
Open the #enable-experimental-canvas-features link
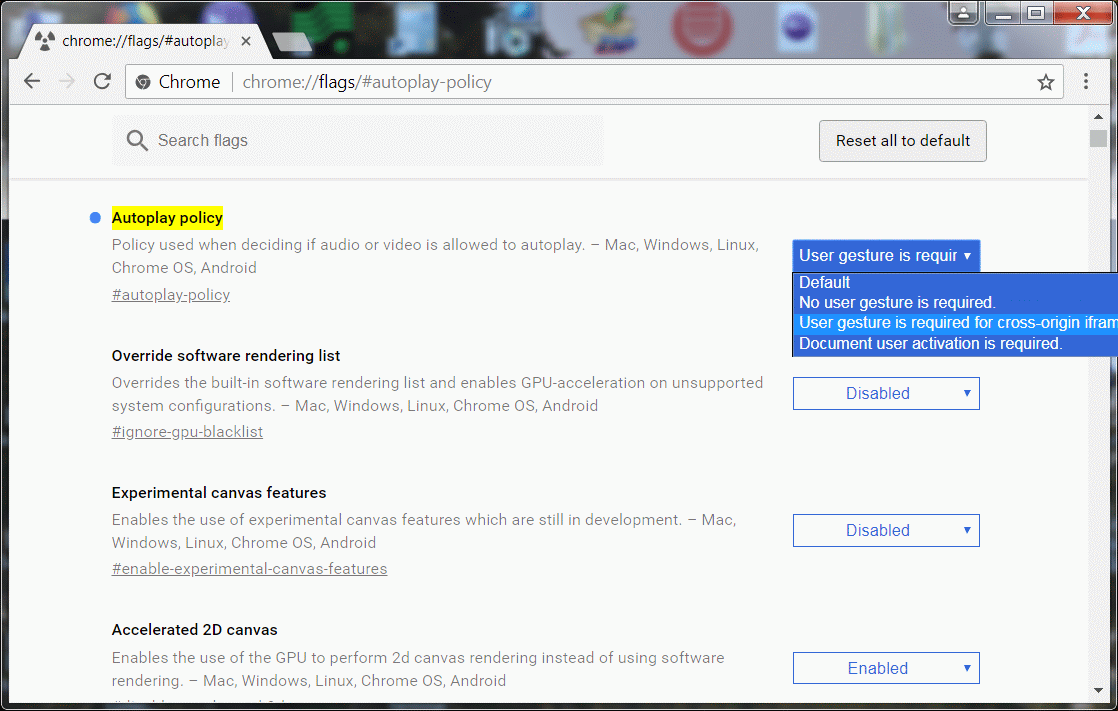click(x=250, y=568)
